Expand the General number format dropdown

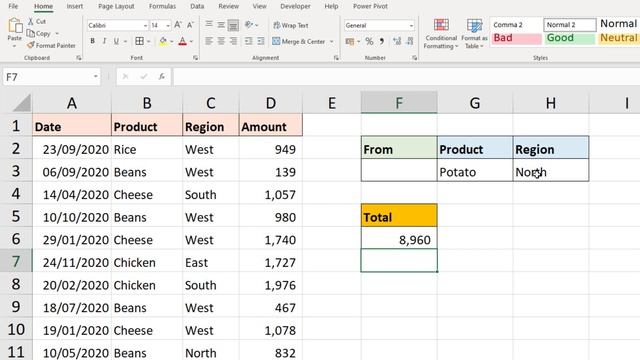[411, 25]
